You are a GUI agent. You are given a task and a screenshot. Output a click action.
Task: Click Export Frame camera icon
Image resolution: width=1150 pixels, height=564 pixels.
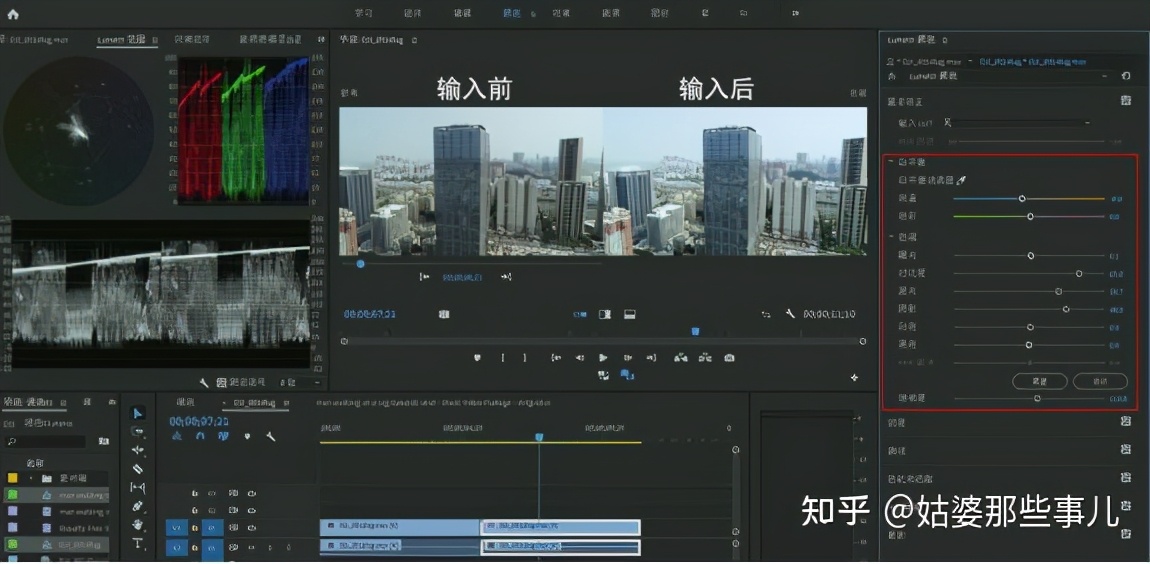click(x=729, y=358)
